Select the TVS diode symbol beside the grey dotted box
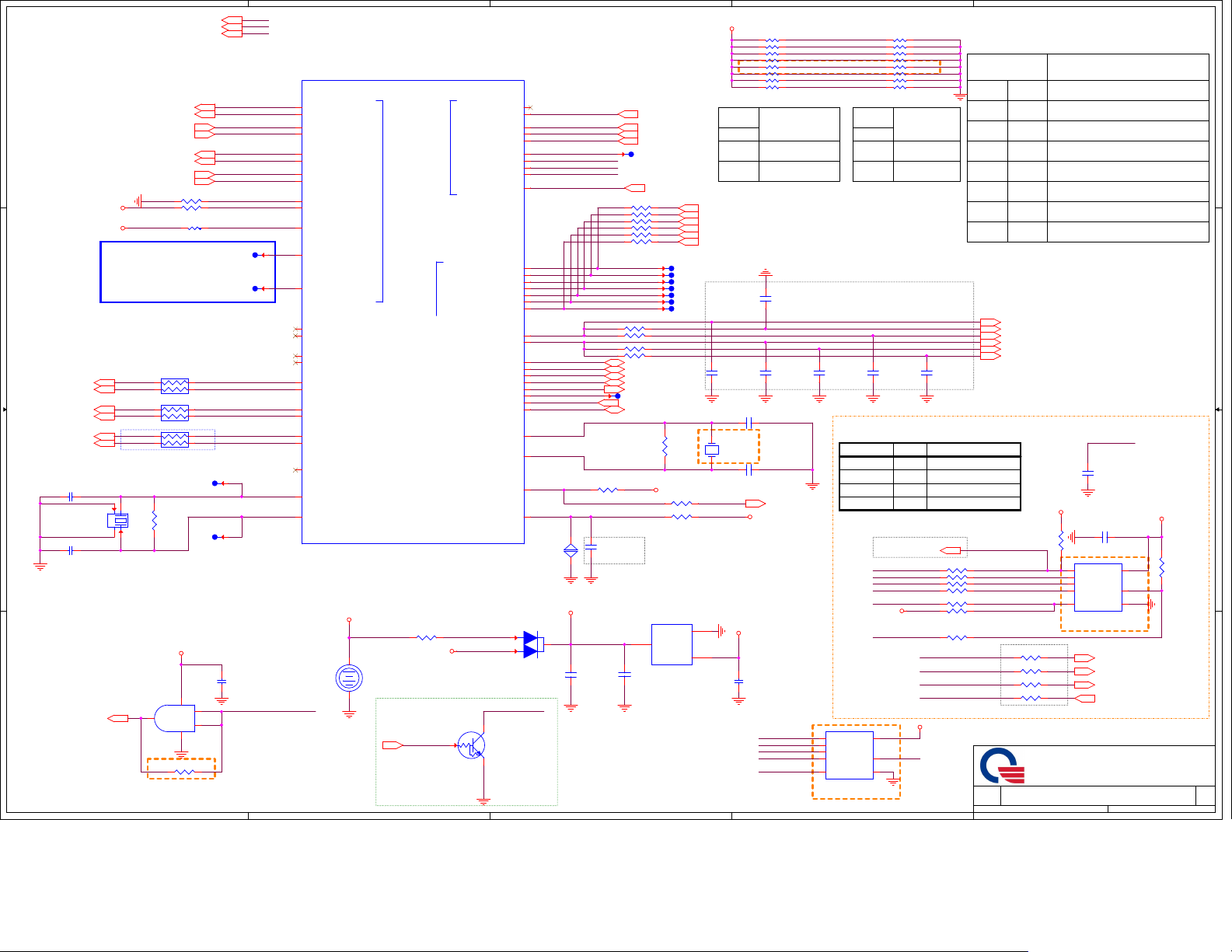Screen dimensions: 1232x952 click(571, 550)
